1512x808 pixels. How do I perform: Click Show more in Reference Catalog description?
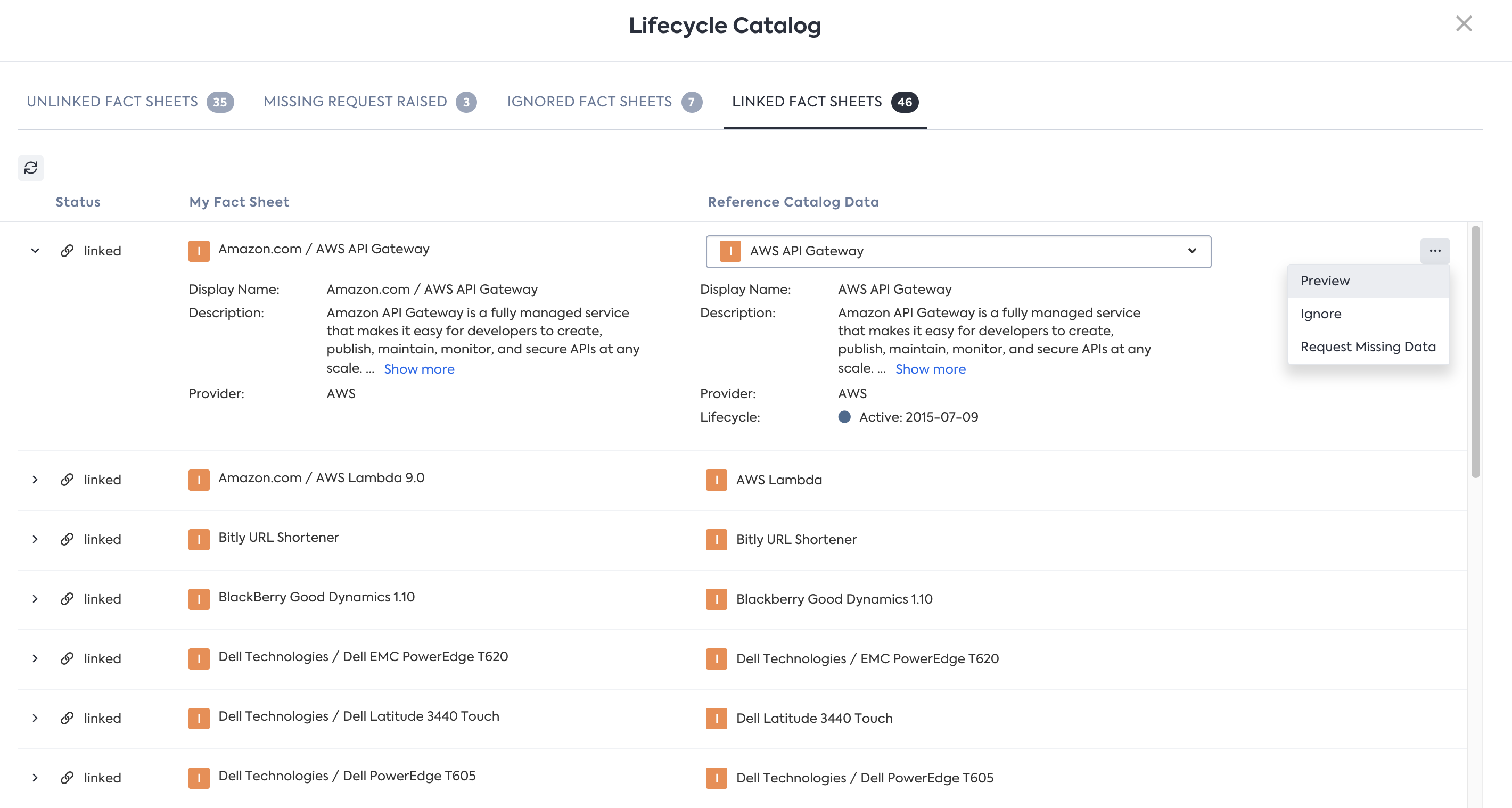930,369
